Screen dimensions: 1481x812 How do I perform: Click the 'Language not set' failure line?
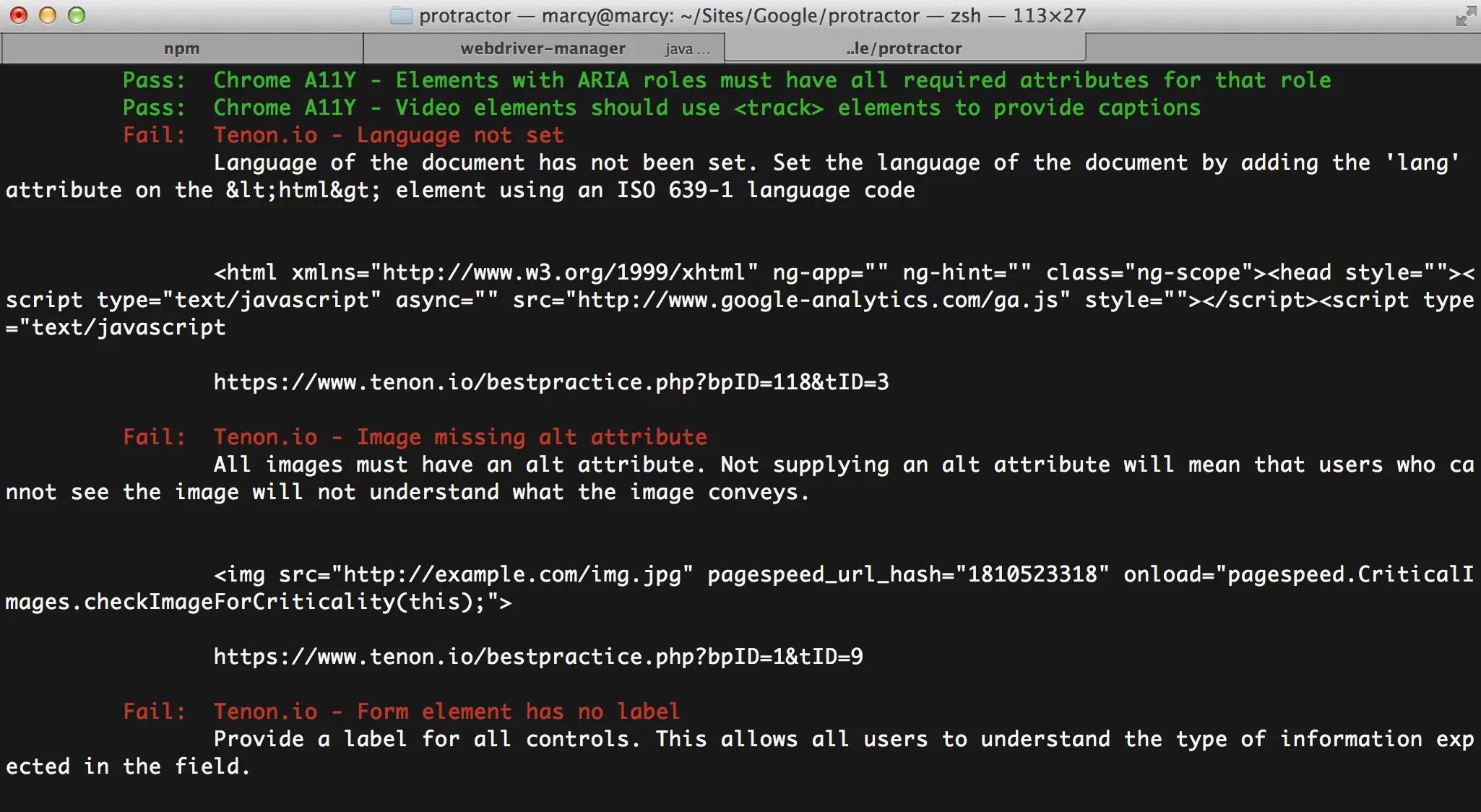459,135
